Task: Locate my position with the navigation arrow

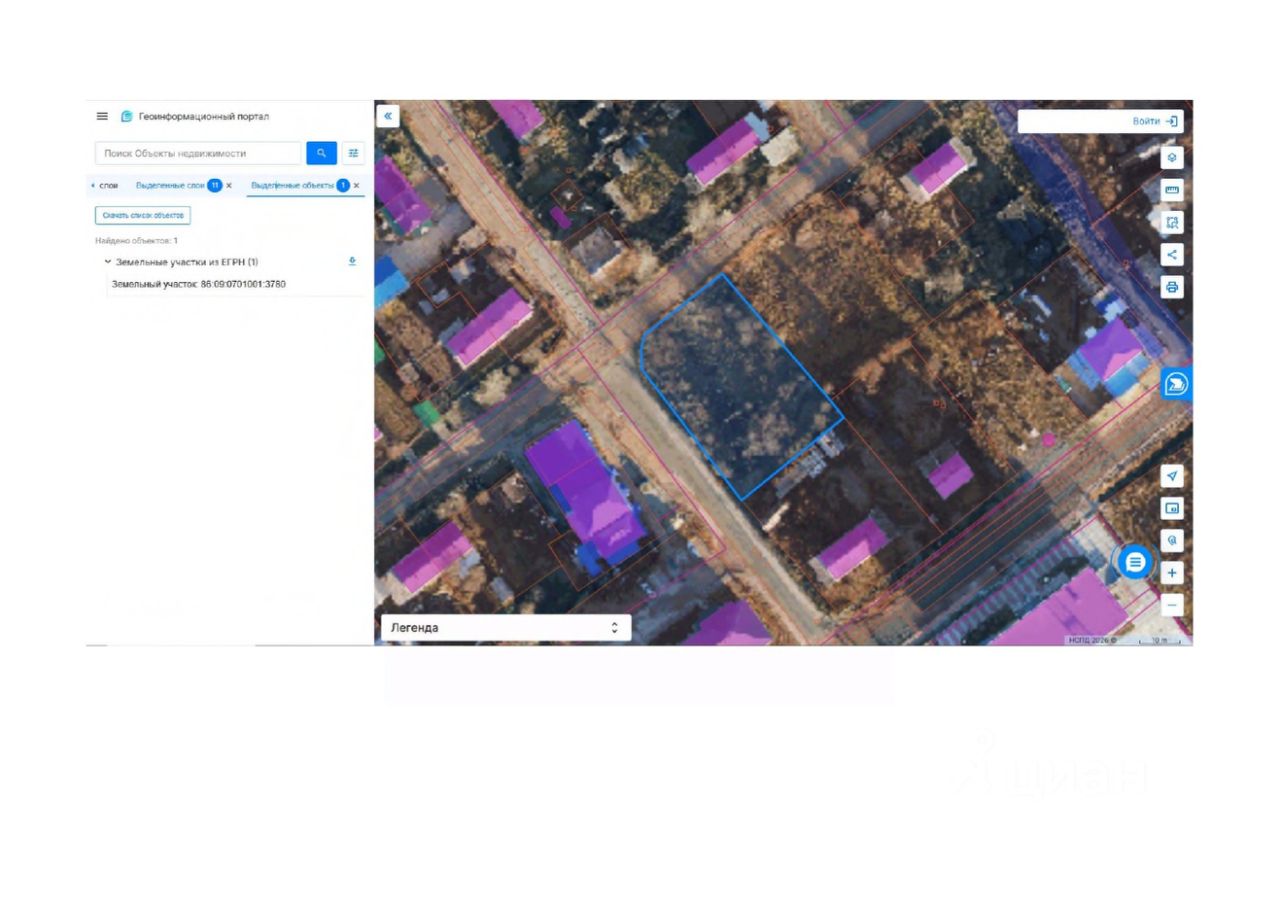Action: tap(1172, 476)
